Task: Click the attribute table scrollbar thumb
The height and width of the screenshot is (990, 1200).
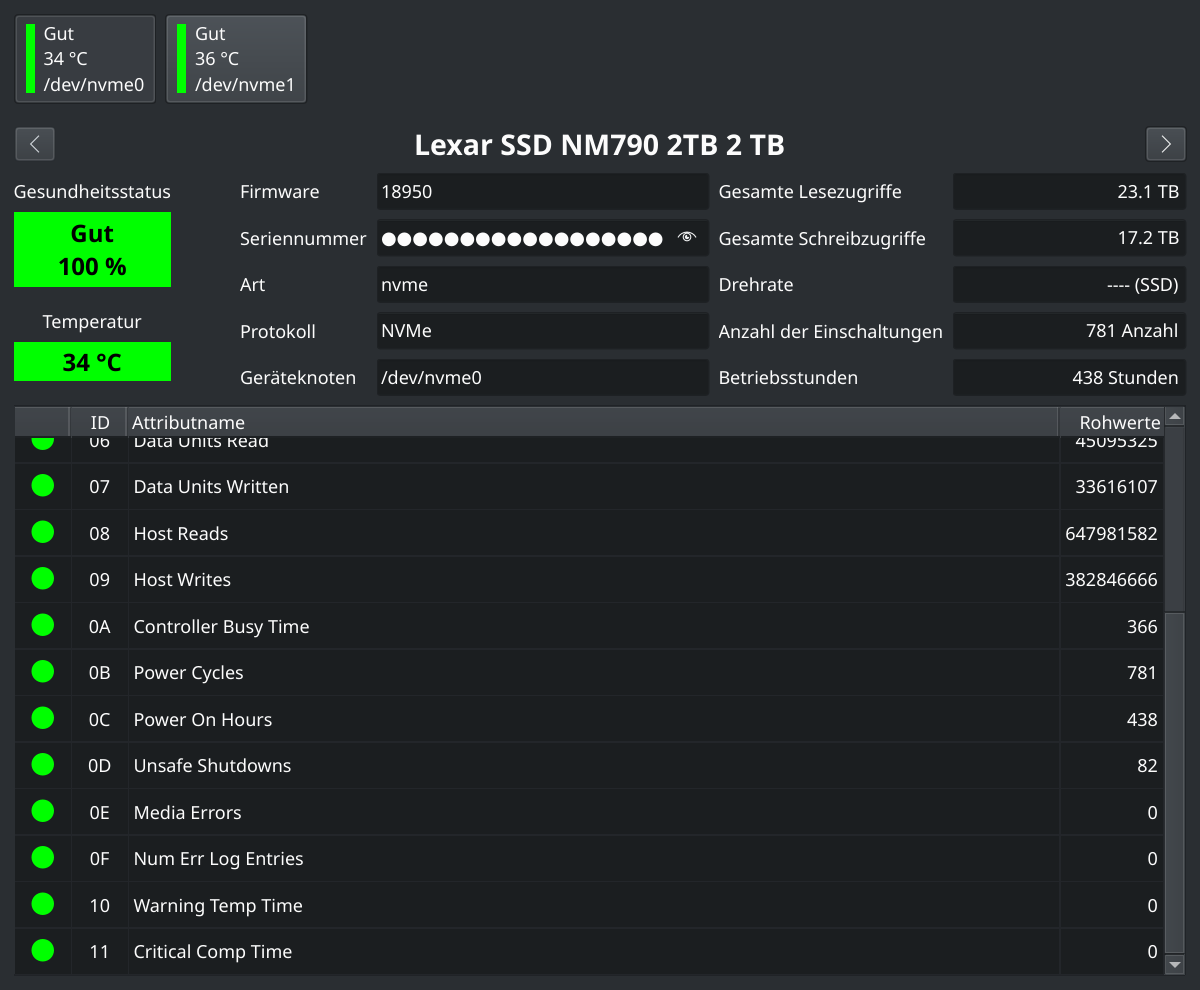Action: pos(1175,783)
